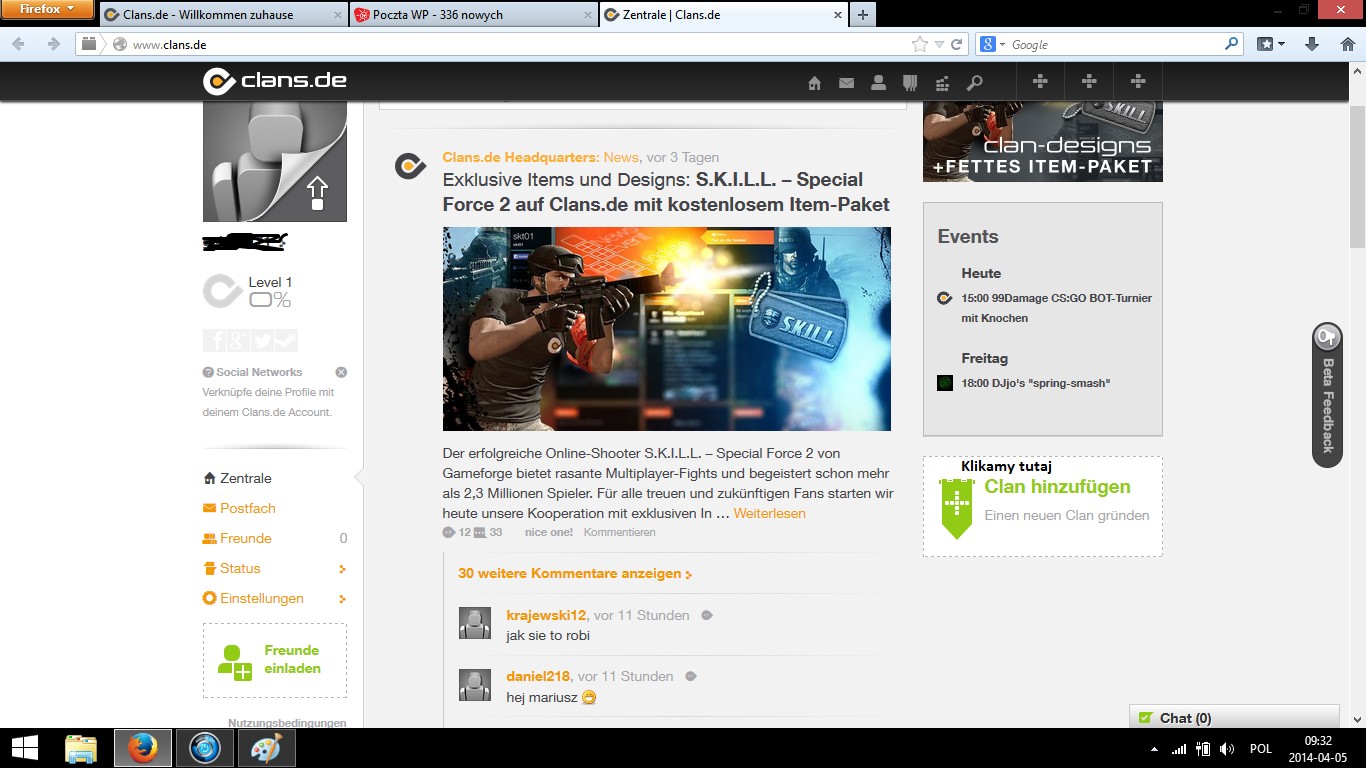Click the Twitter social network icon
Screen dimensions: 1366x768
click(x=262, y=340)
